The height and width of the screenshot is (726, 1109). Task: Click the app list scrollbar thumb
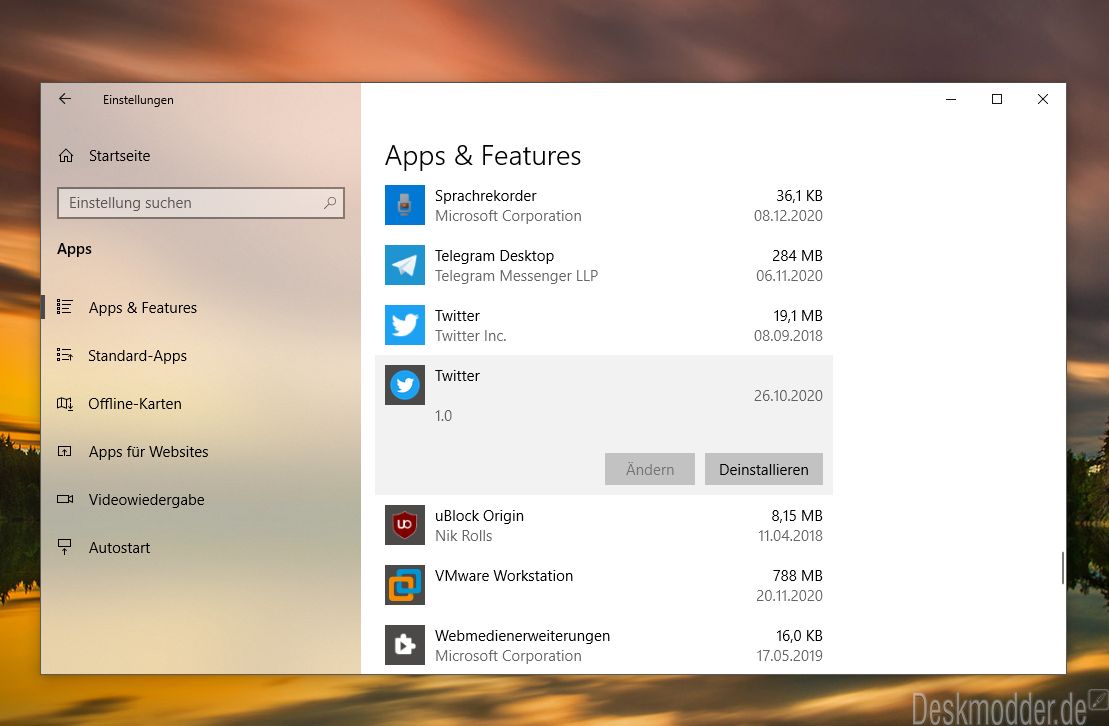click(x=1062, y=568)
